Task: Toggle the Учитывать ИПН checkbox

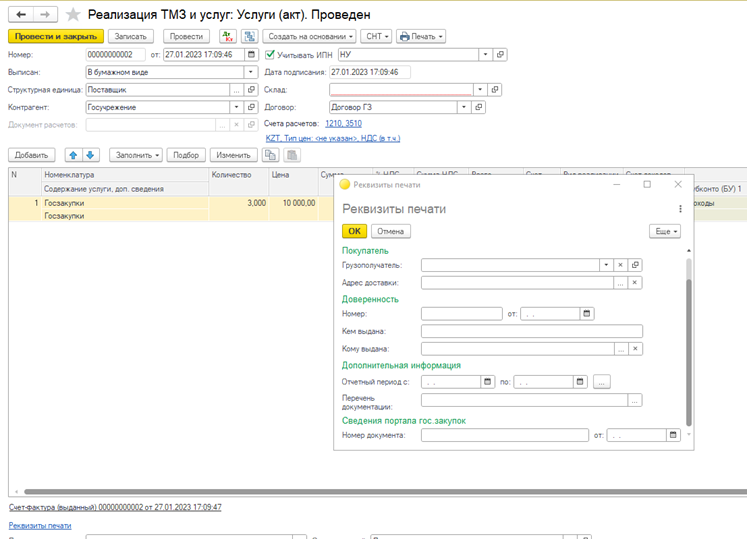Action: tap(269, 54)
